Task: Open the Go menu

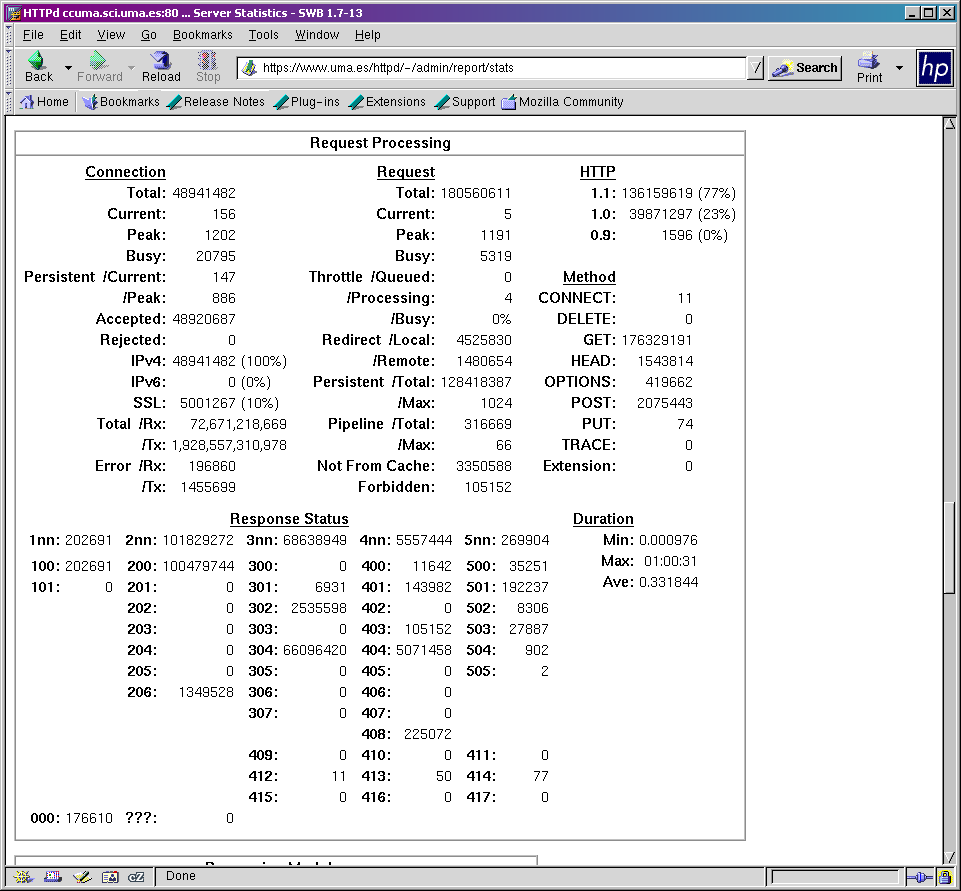Action: (149, 35)
